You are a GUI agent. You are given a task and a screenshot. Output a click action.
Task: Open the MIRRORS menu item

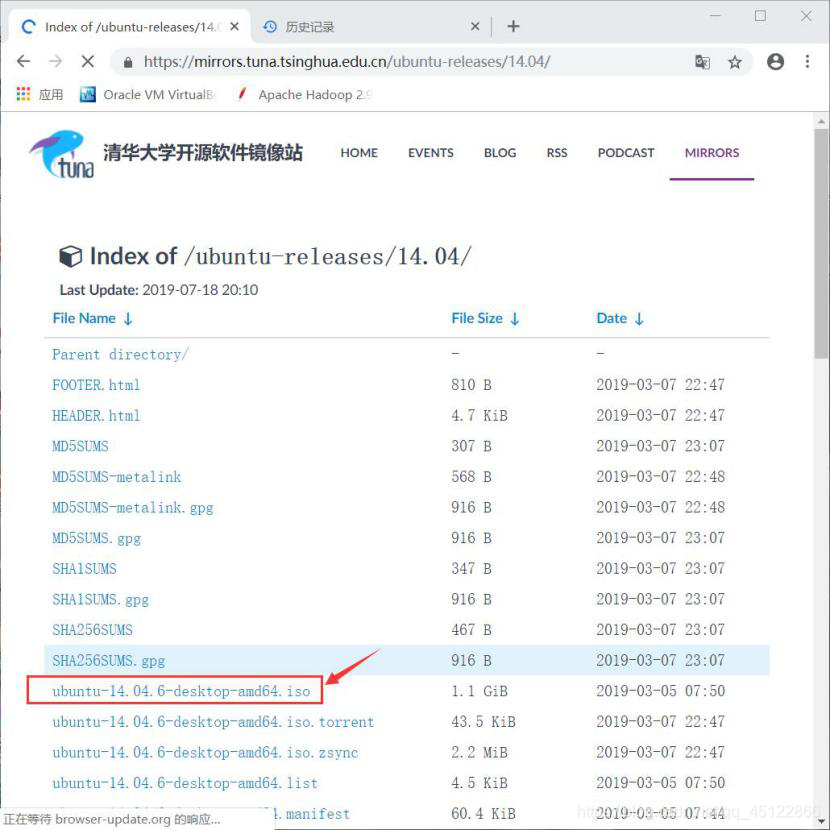pos(711,153)
